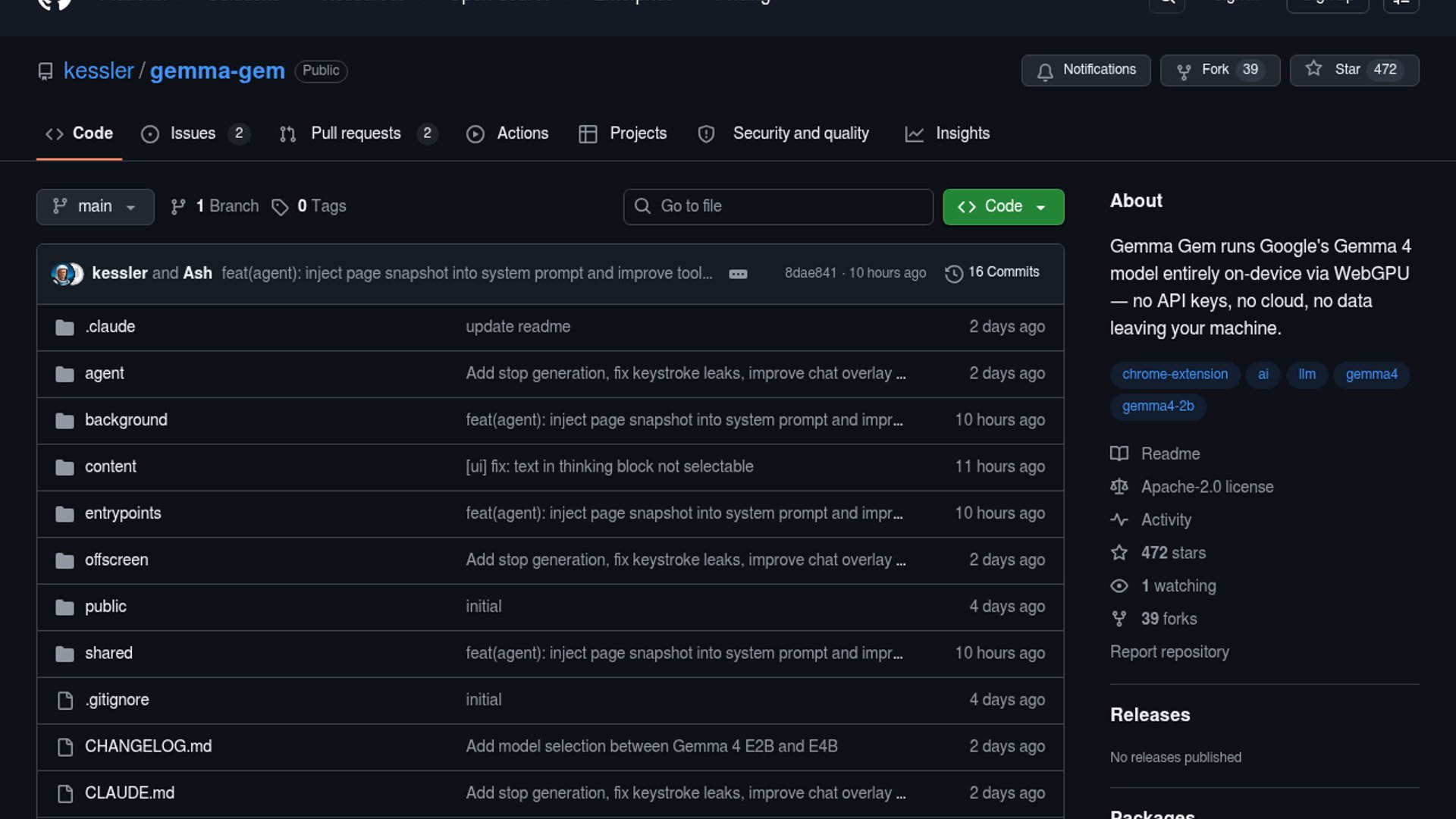The height and width of the screenshot is (819, 1456).
Task: Open the kessler owner profile link
Action: [99, 71]
